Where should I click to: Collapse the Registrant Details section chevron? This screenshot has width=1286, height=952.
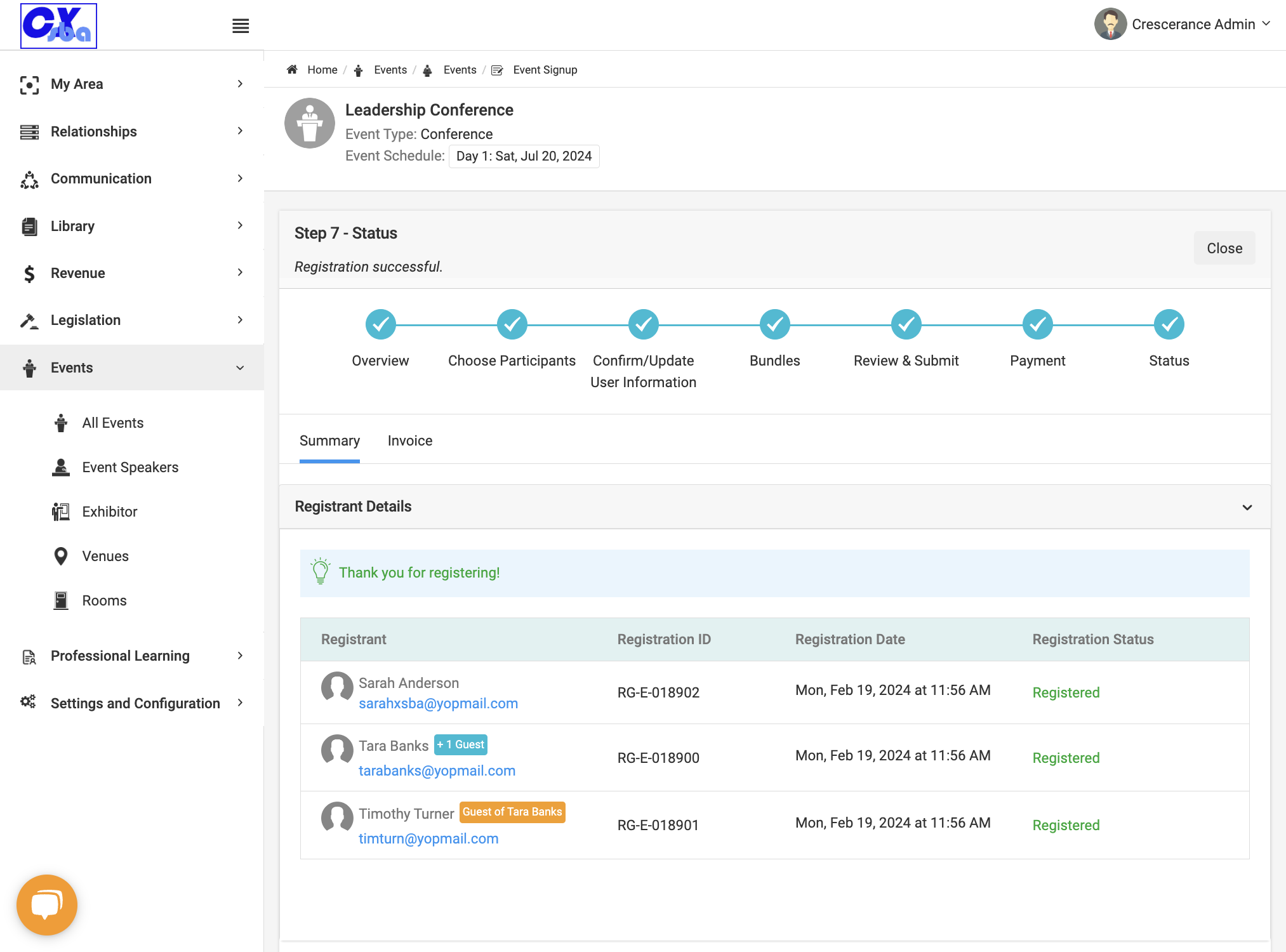(x=1247, y=507)
